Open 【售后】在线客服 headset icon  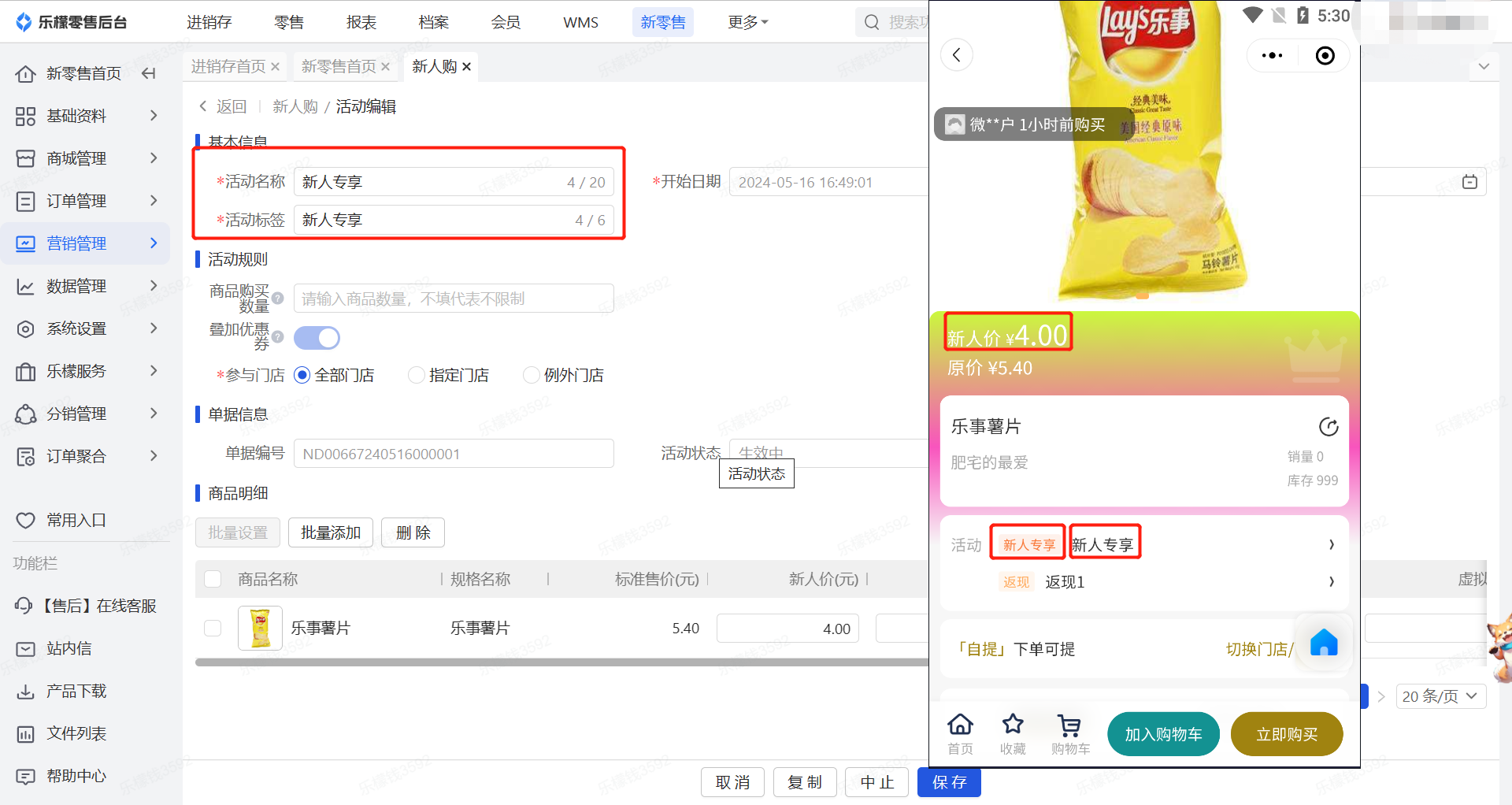click(x=24, y=606)
